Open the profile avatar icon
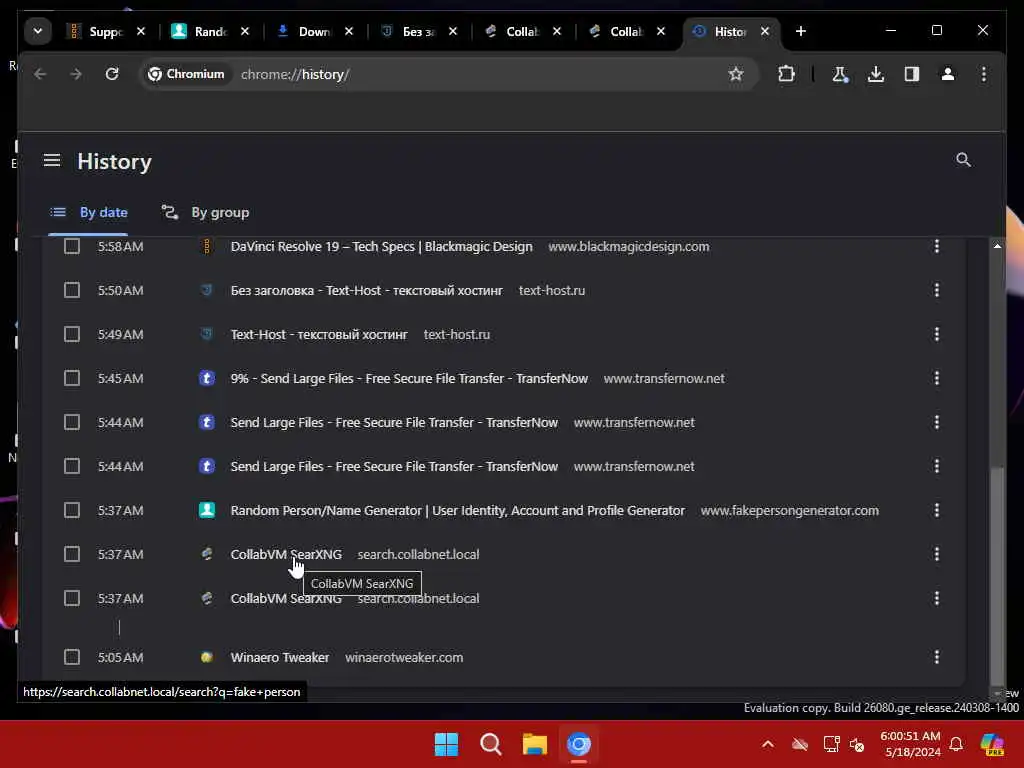Viewport: 1024px width, 768px height. 948,74
